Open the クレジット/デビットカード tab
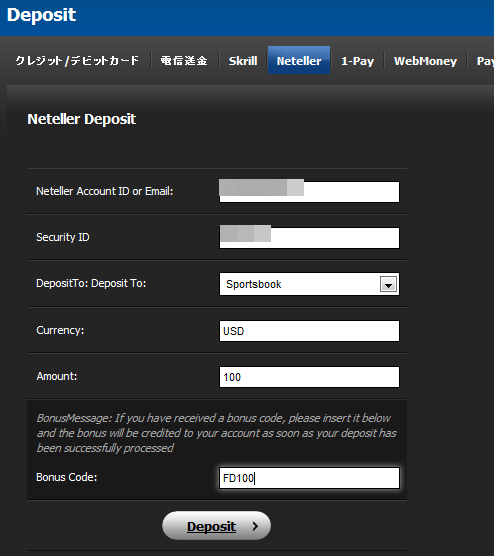Viewport: 494px width, 556px height. pyautogui.click(x=77, y=61)
